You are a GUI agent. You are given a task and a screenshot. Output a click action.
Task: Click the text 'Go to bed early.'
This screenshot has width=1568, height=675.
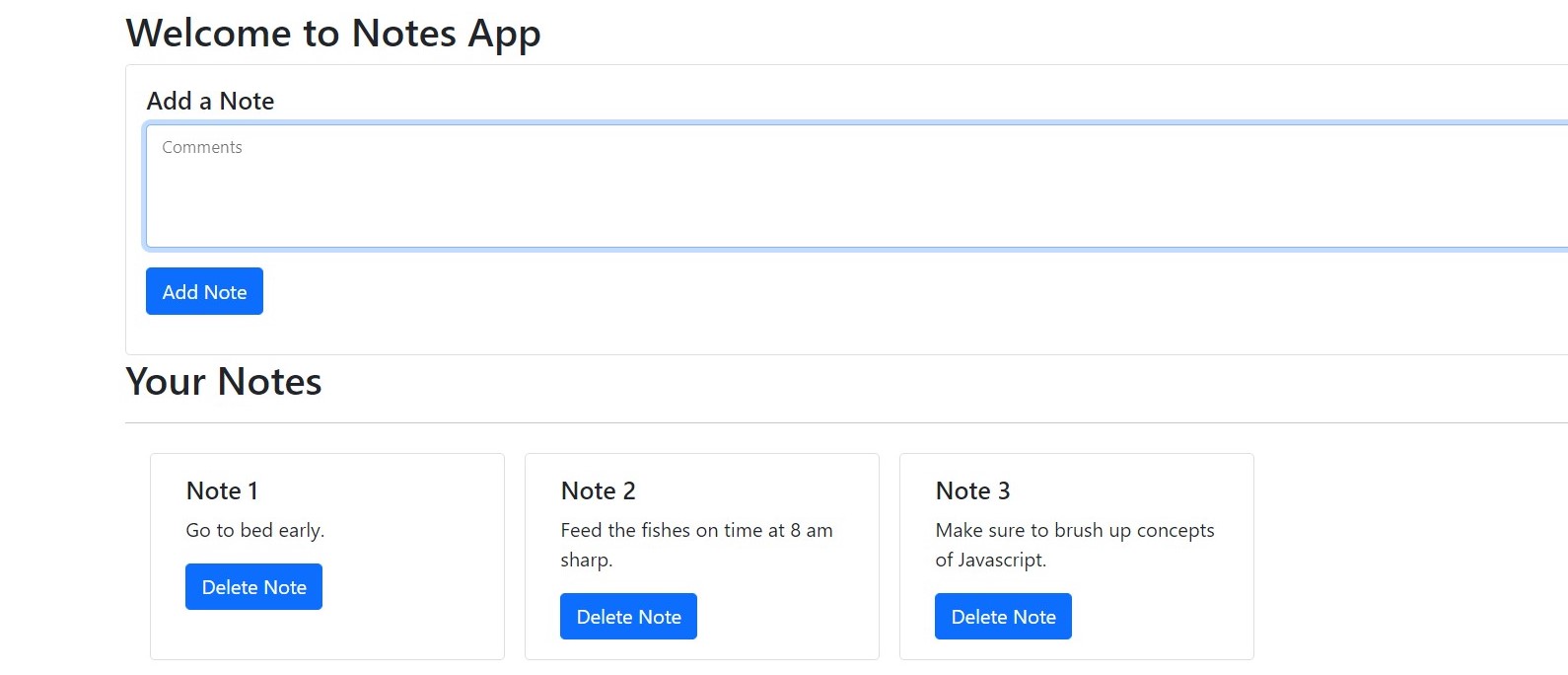255,530
